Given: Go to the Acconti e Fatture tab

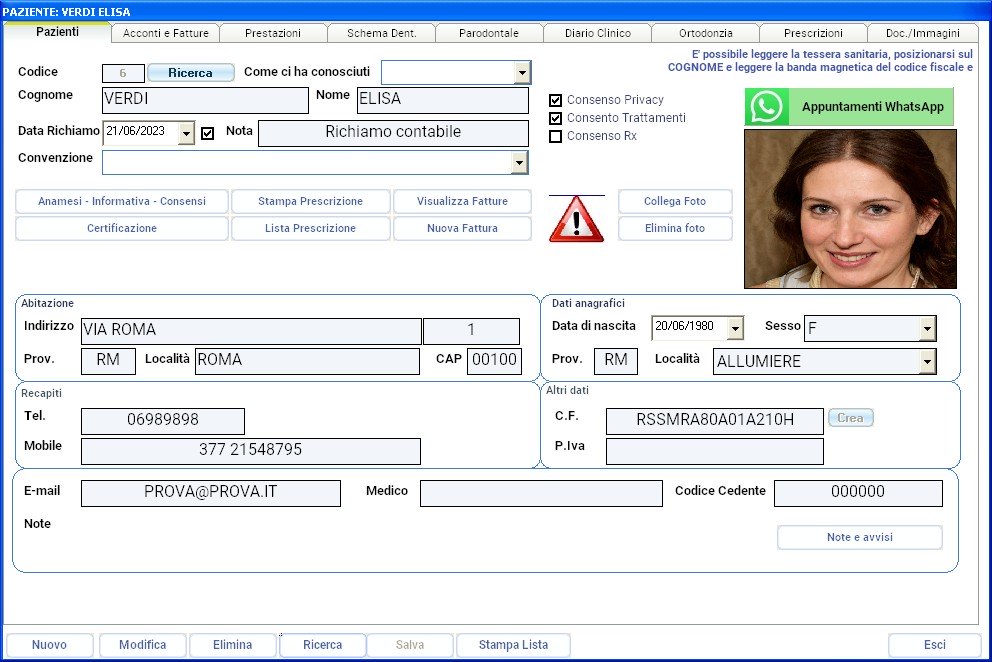Looking at the screenshot, I should click(x=164, y=32).
